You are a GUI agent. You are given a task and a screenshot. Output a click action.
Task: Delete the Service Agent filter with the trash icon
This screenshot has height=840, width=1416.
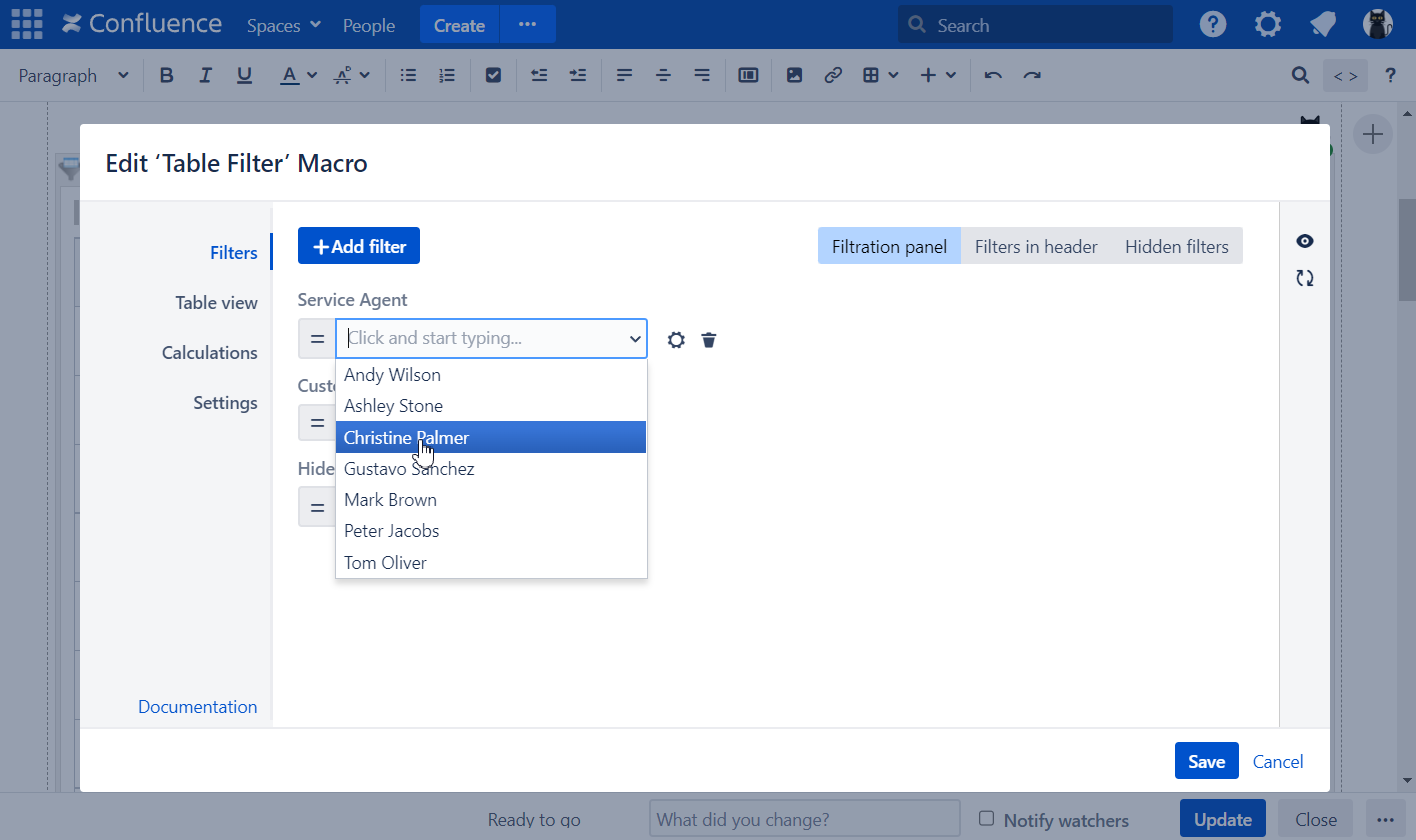pyautogui.click(x=709, y=340)
